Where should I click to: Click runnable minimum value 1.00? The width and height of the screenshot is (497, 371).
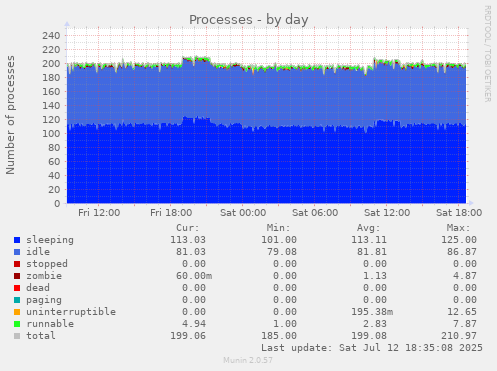(x=285, y=324)
